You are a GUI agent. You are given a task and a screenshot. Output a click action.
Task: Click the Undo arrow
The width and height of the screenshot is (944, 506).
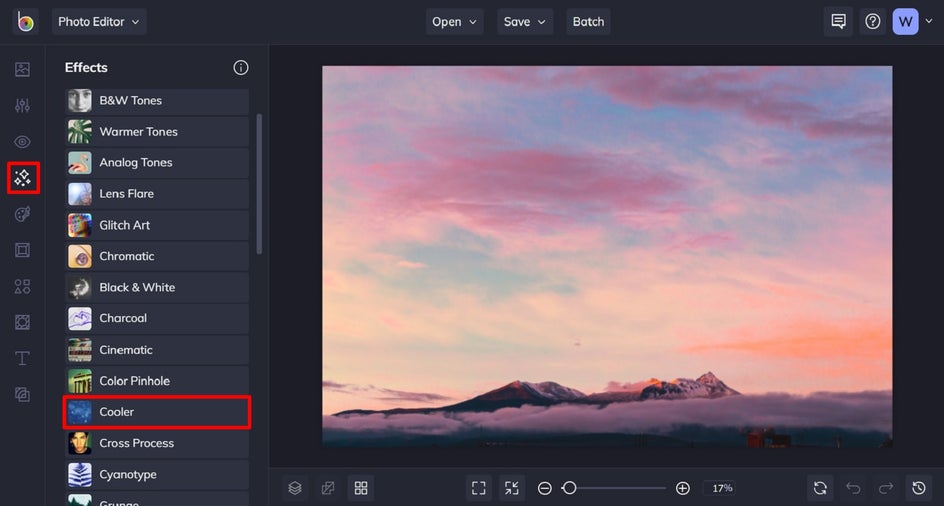(x=853, y=488)
